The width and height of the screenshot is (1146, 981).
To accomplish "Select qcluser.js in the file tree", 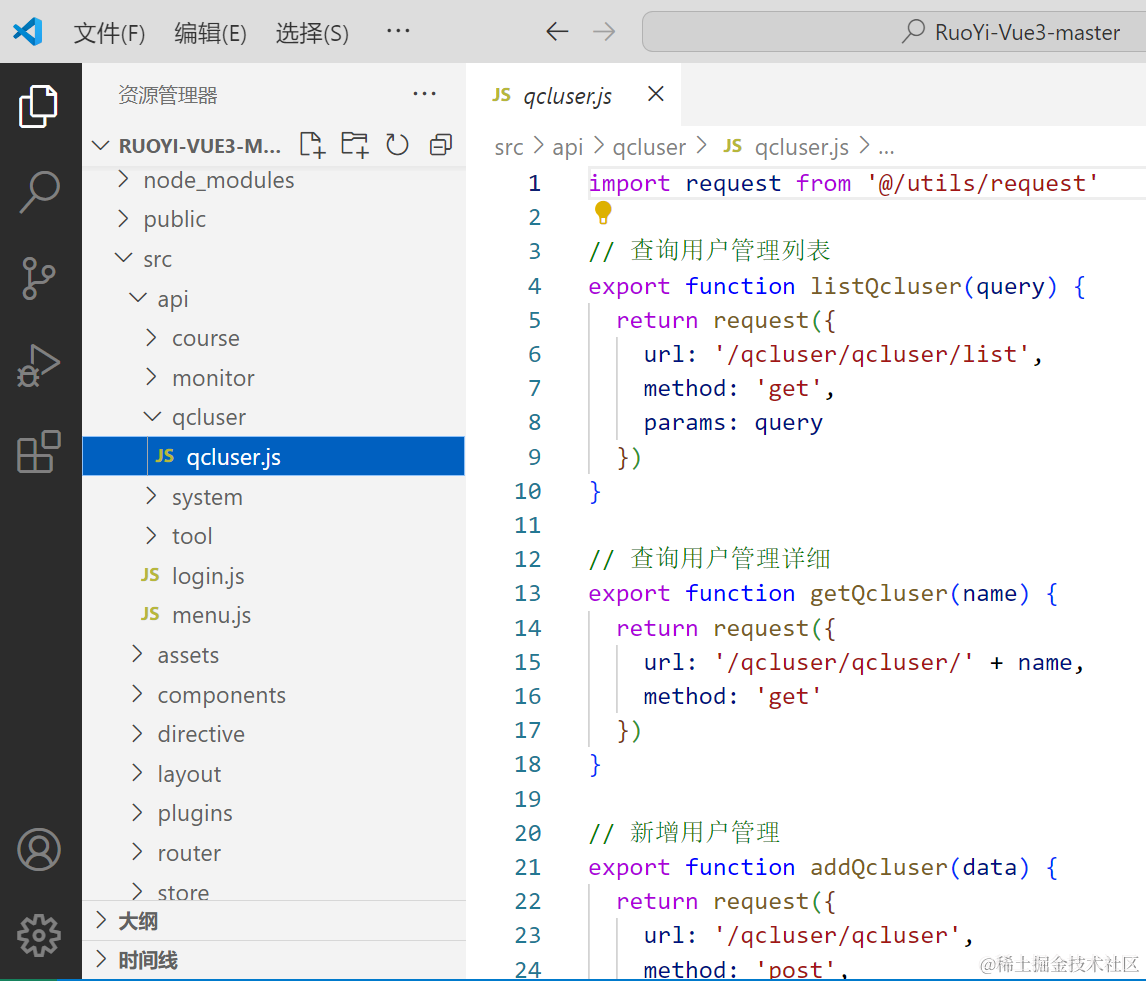I will coord(273,456).
